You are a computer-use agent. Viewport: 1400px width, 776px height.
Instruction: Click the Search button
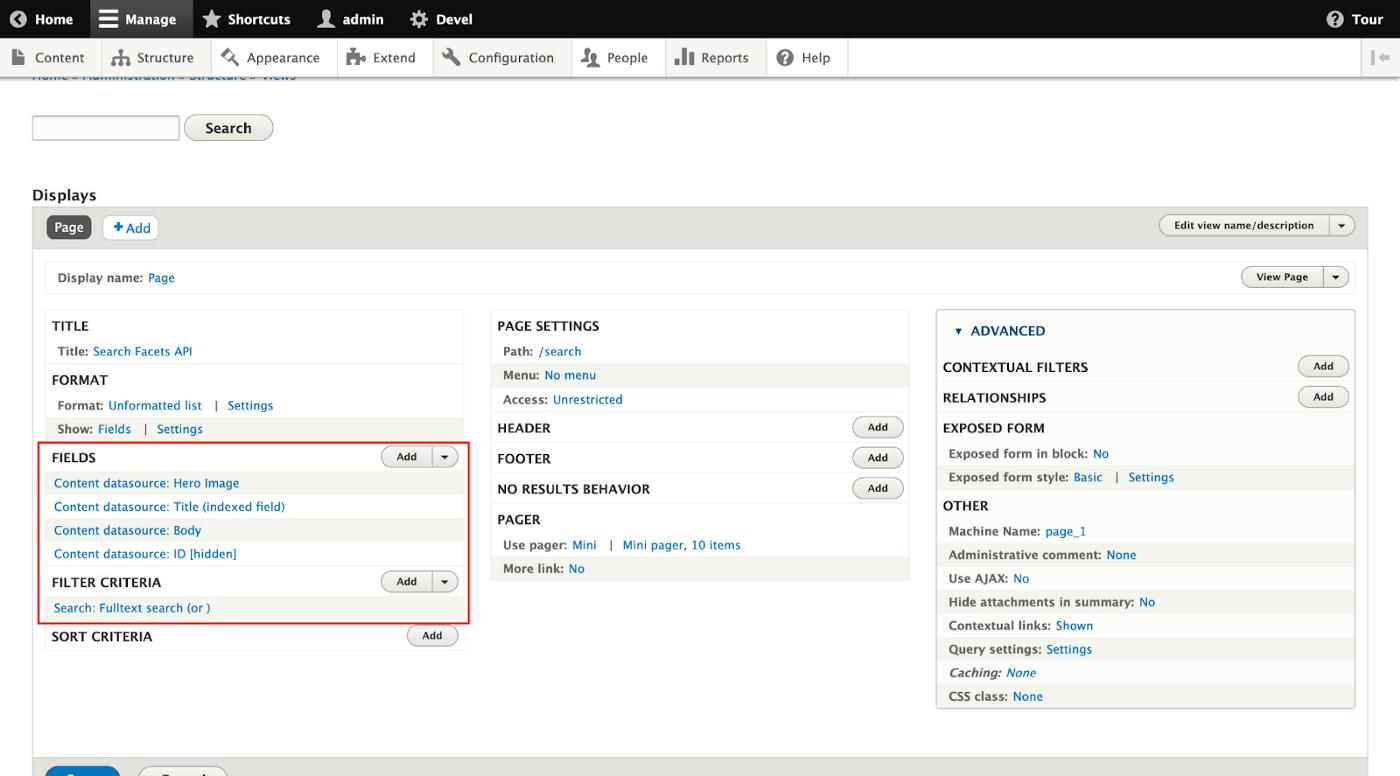(x=228, y=127)
